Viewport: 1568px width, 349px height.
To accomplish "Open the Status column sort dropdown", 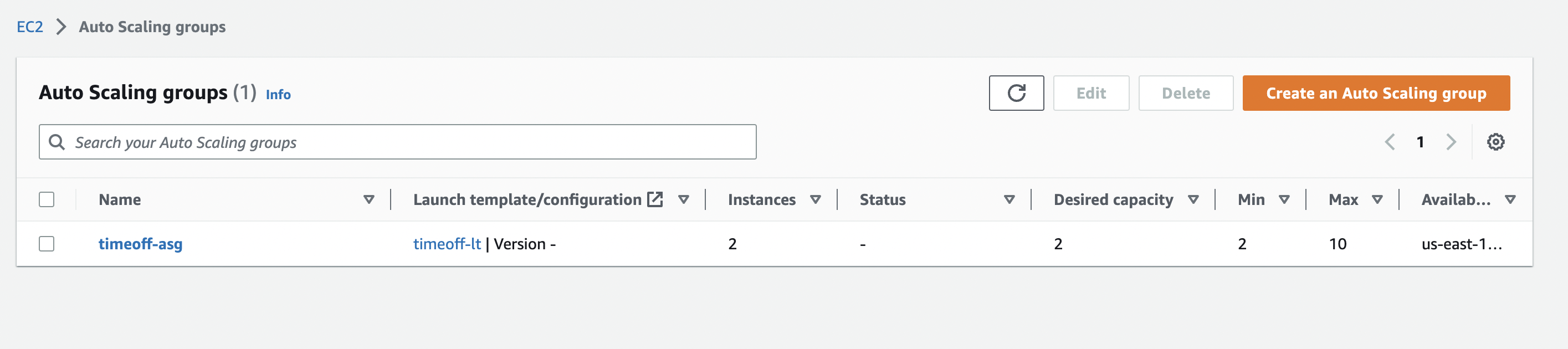I will pyautogui.click(x=1009, y=199).
